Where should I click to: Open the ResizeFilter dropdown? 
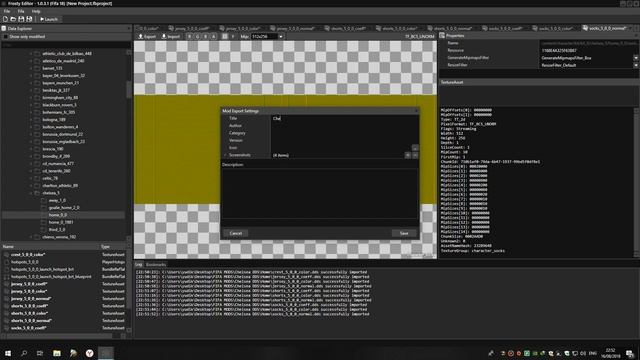tap(636, 65)
